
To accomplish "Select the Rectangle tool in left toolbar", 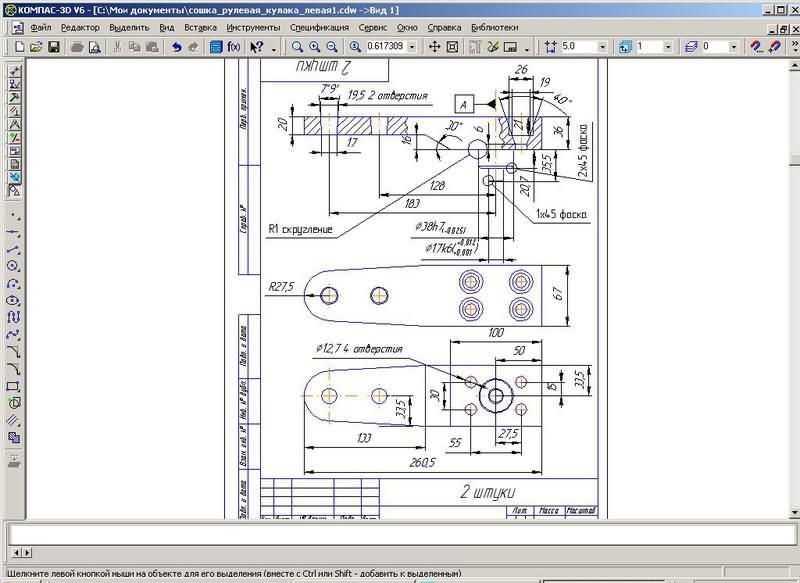I will (x=14, y=385).
